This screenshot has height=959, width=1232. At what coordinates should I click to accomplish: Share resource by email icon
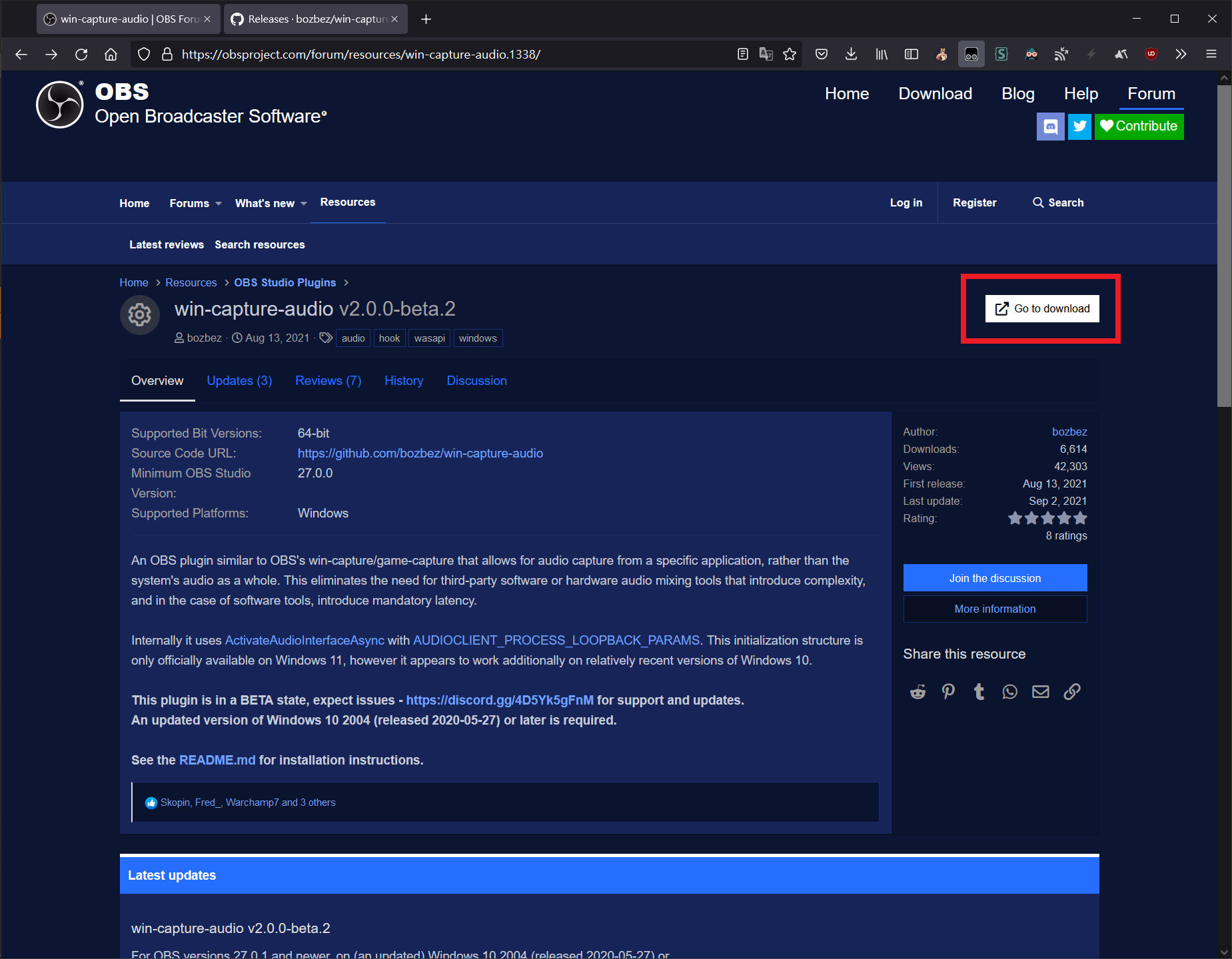pyautogui.click(x=1041, y=692)
